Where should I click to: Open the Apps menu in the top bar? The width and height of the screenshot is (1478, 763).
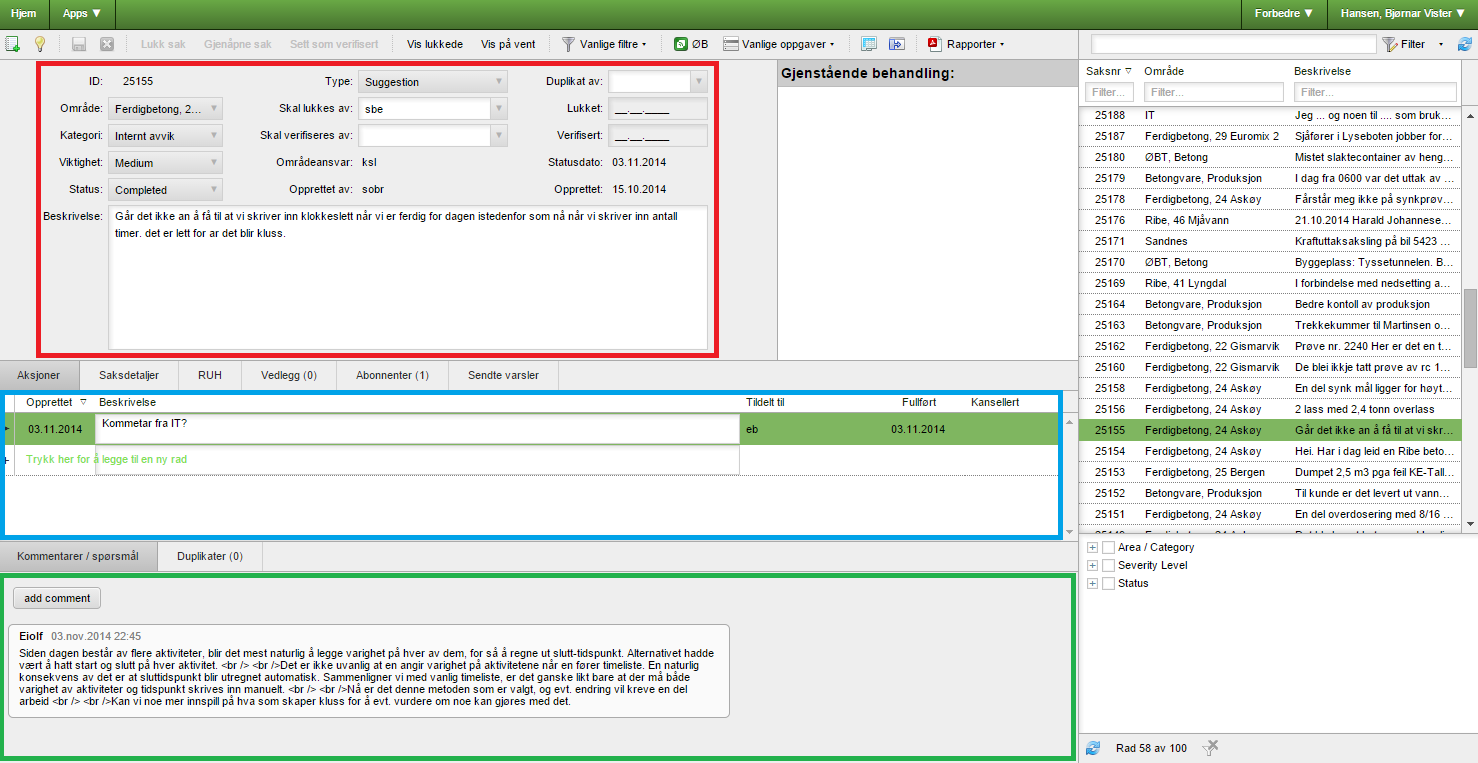80,14
